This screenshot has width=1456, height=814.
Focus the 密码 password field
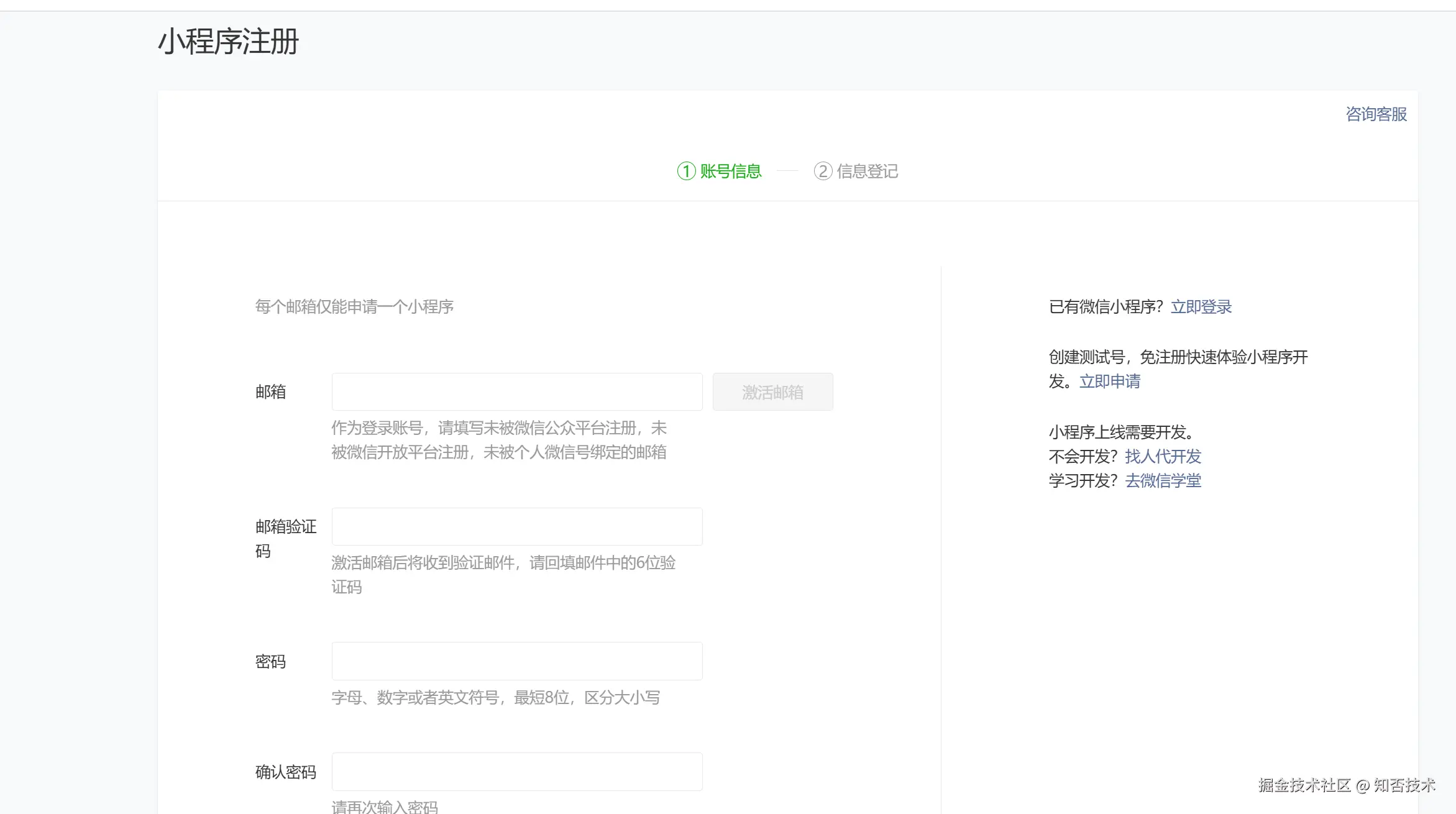516,661
